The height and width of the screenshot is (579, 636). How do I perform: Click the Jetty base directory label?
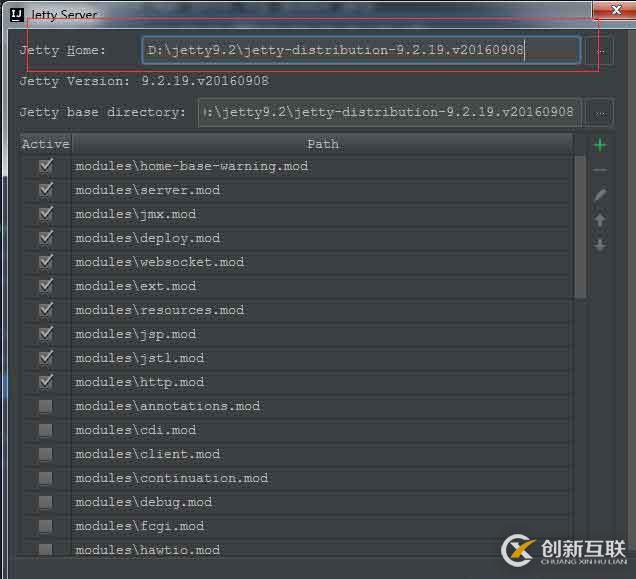click(102, 112)
